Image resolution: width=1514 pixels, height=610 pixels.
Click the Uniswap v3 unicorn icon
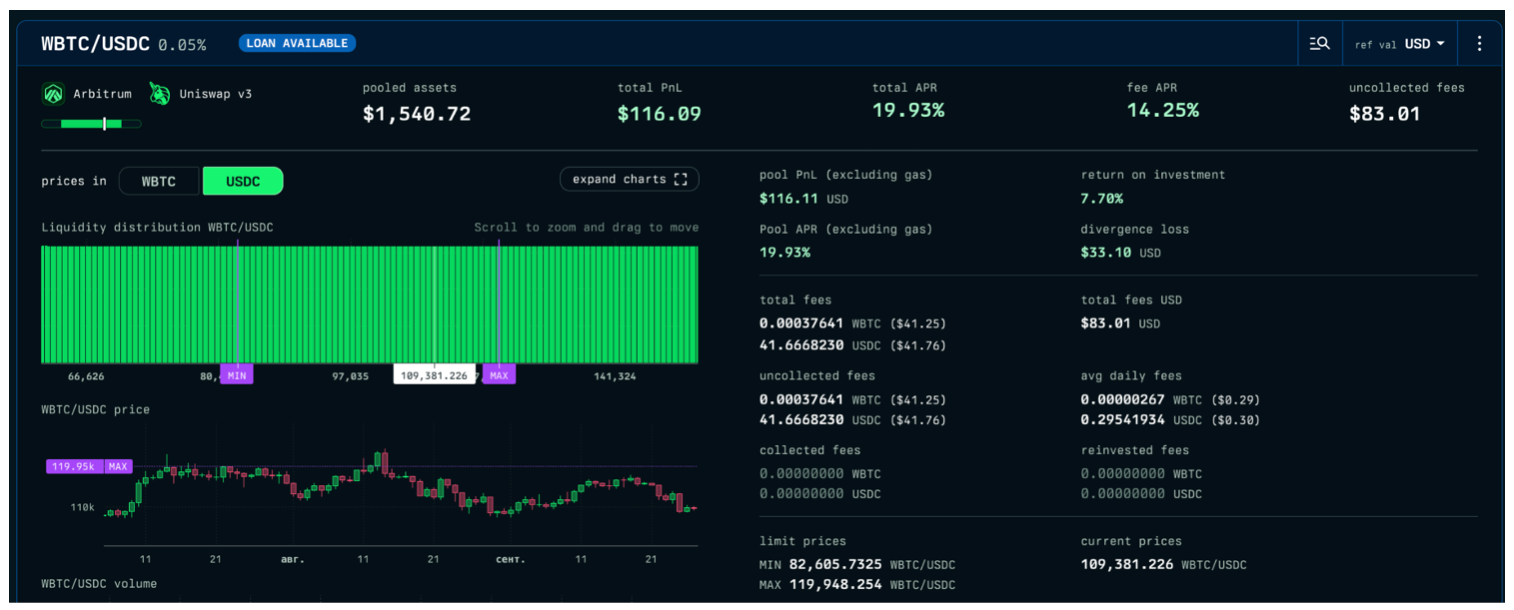(x=160, y=94)
